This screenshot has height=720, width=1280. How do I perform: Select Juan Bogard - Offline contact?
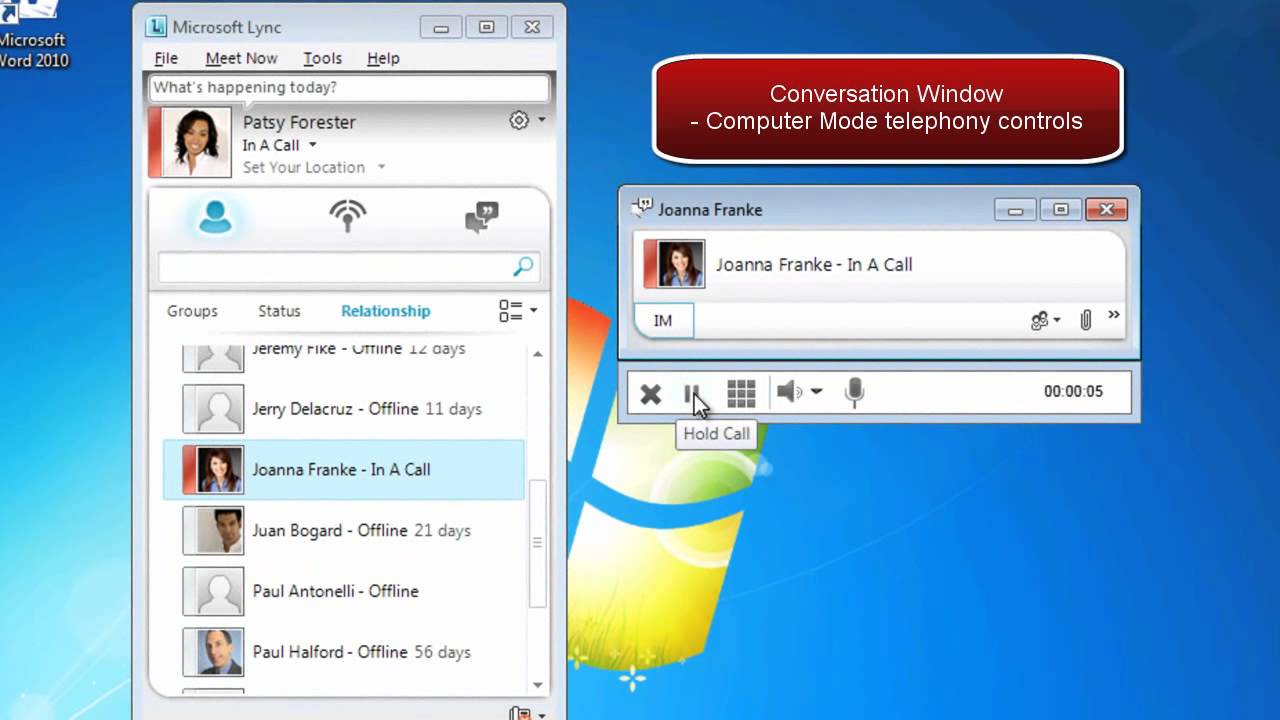[343, 531]
